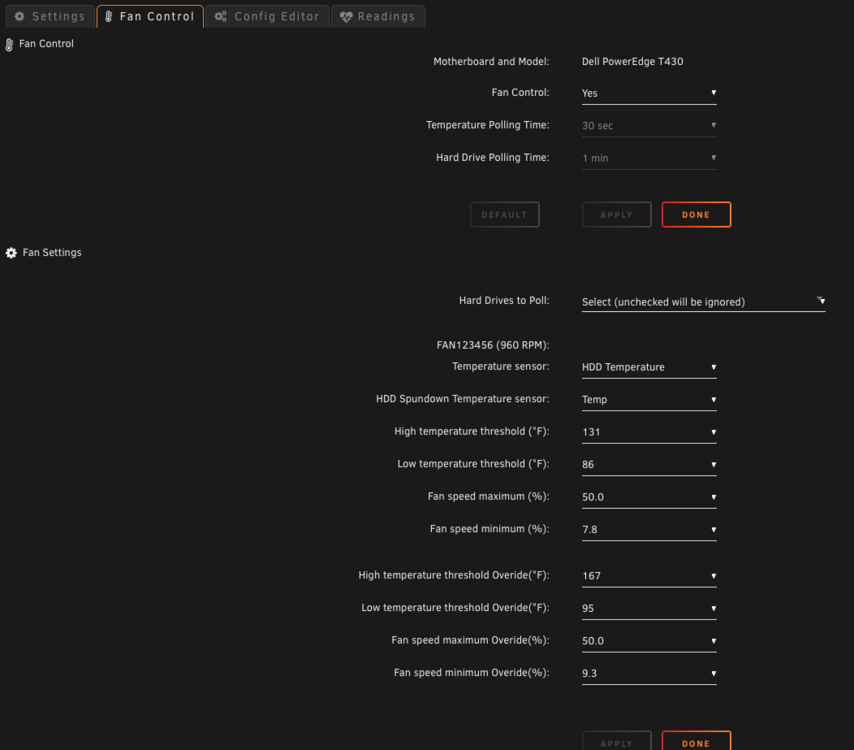Open Hard Drive Polling Time dropdown

tap(649, 158)
